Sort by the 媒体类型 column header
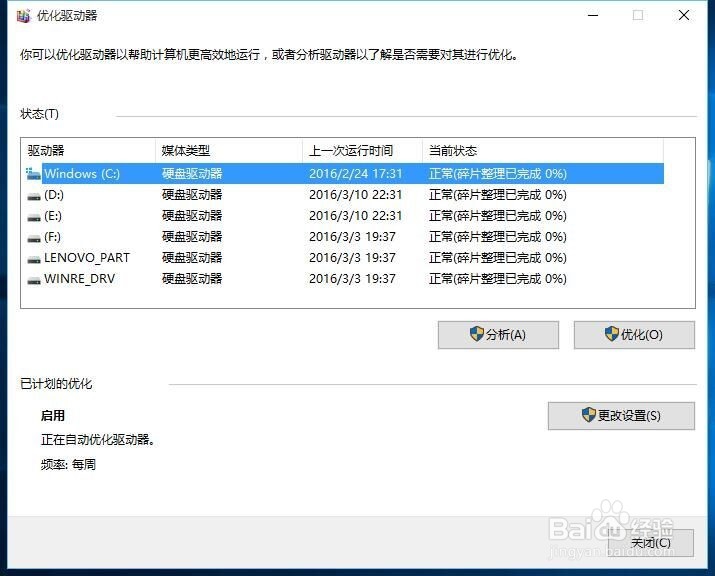The image size is (715, 576). pos(229,150)
